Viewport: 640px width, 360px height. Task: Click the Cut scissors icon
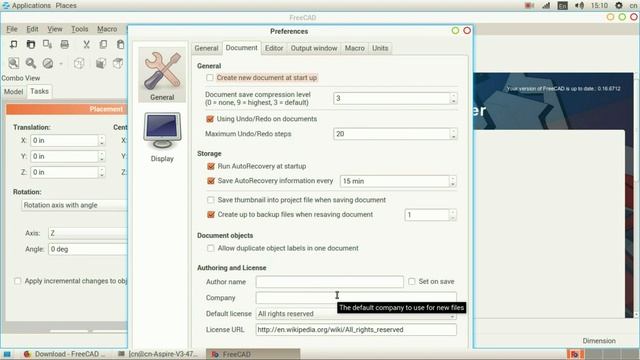86,44
